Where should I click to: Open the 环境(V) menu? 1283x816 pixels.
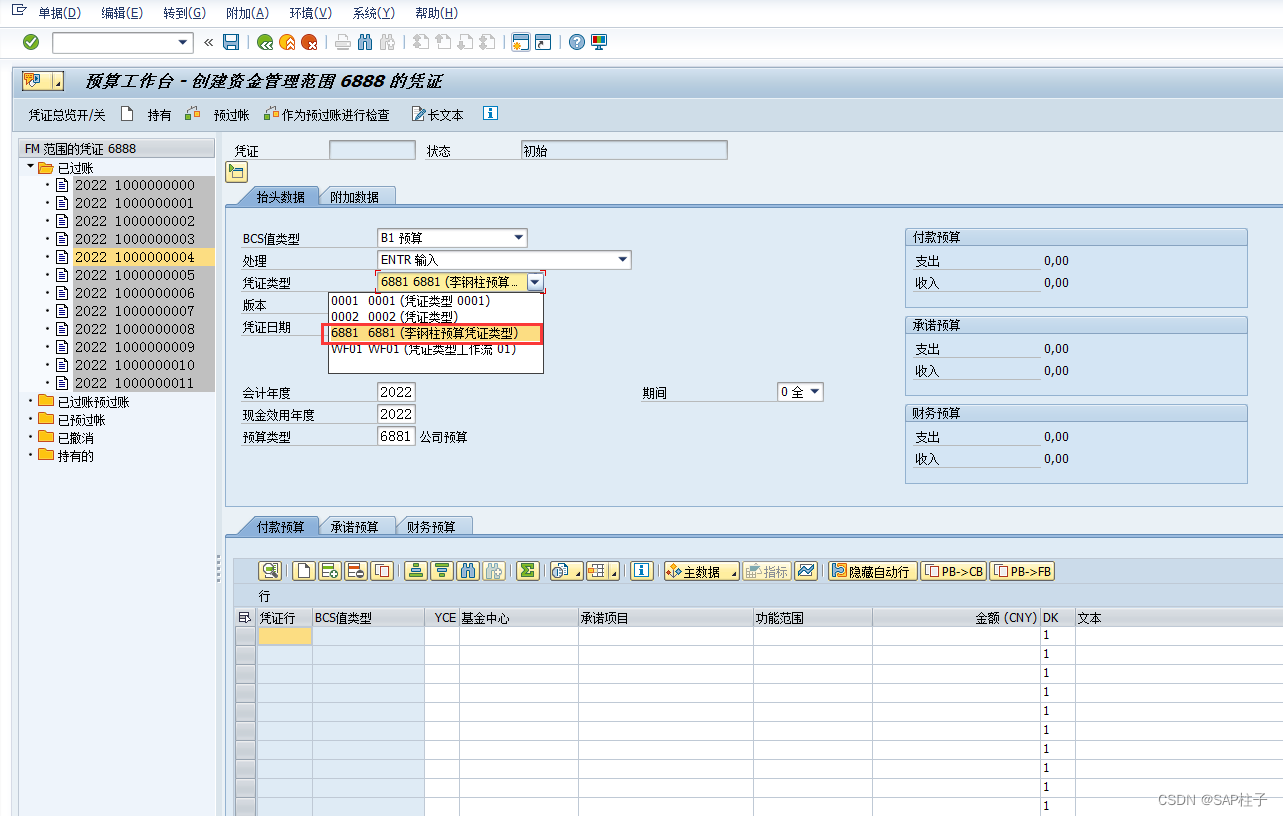point(309,13)
